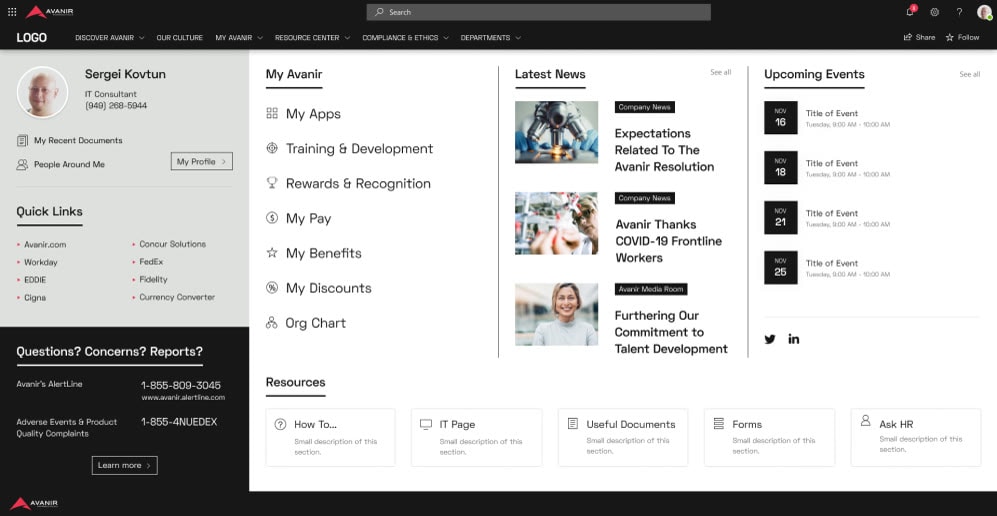Click phone number 1-855-809-3045
Viewport: 997px width, 516px height.
(x=181, y=385)
